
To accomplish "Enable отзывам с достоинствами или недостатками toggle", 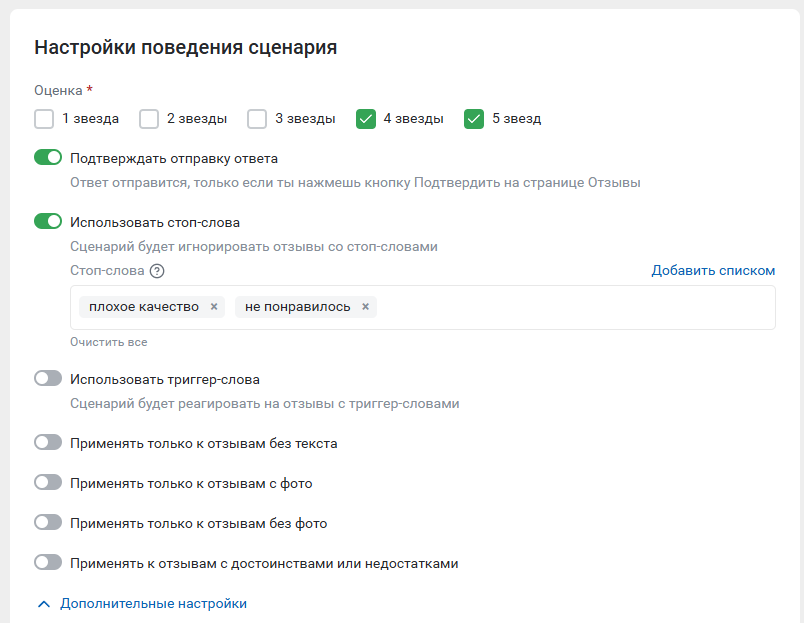I will (x=48, y=563).
